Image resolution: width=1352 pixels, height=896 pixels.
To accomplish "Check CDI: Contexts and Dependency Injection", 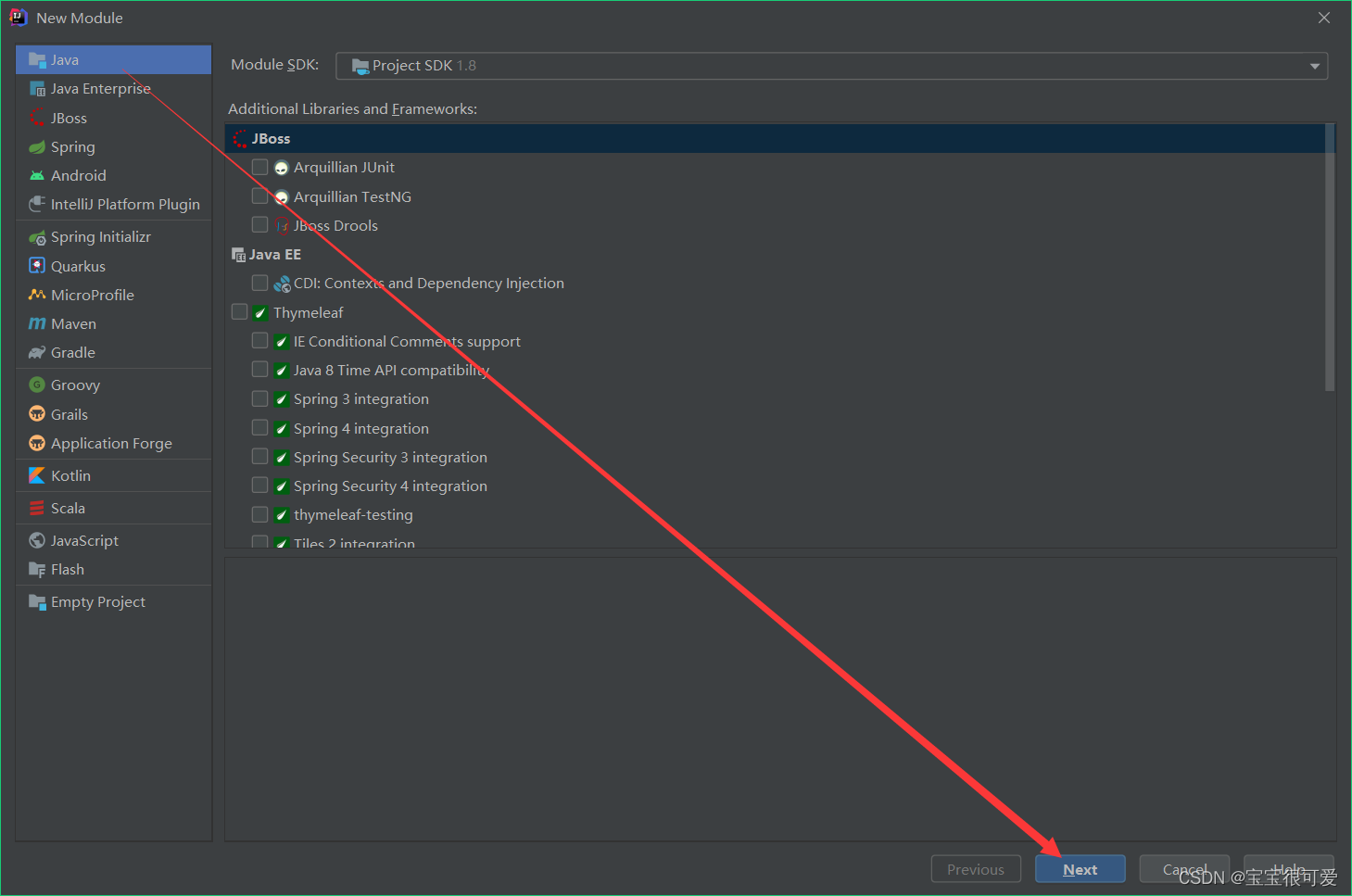I will coord(260,283).
